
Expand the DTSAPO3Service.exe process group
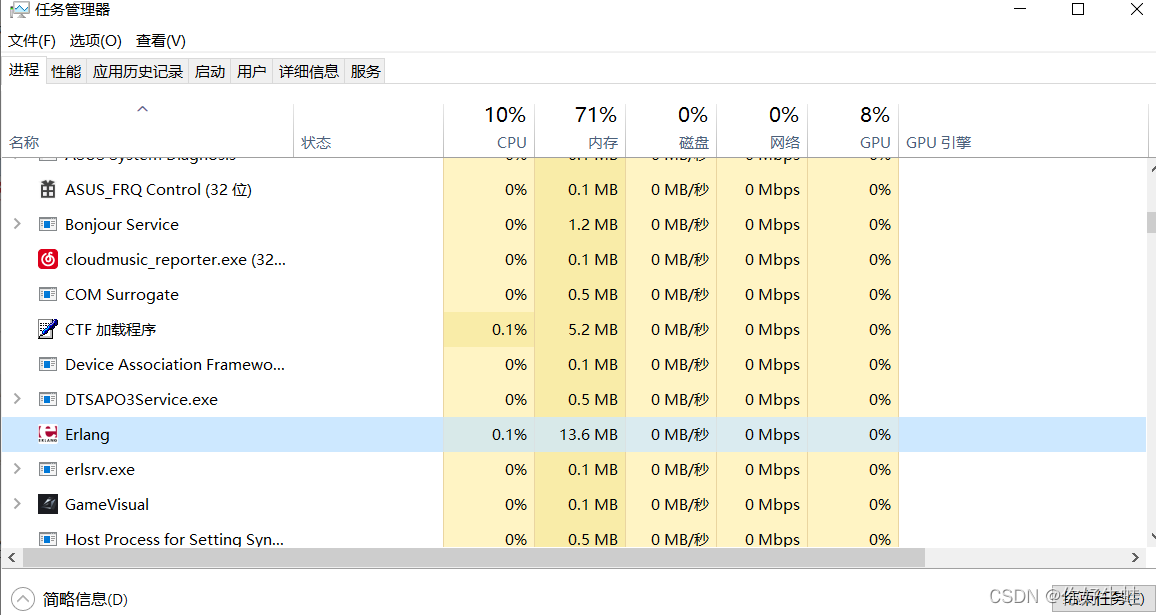pyautogui.click(x=17, y=398)
